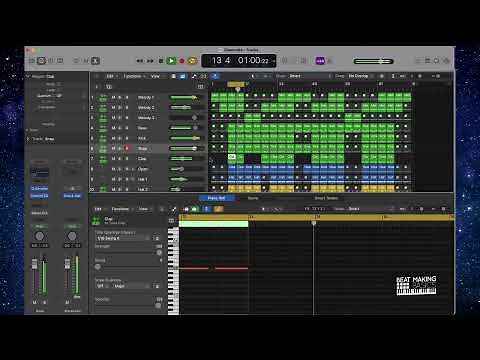This screenshot has height=360, width=480.
Task: Disable record on the selected track 6
Action: click(x=127, y=148)
